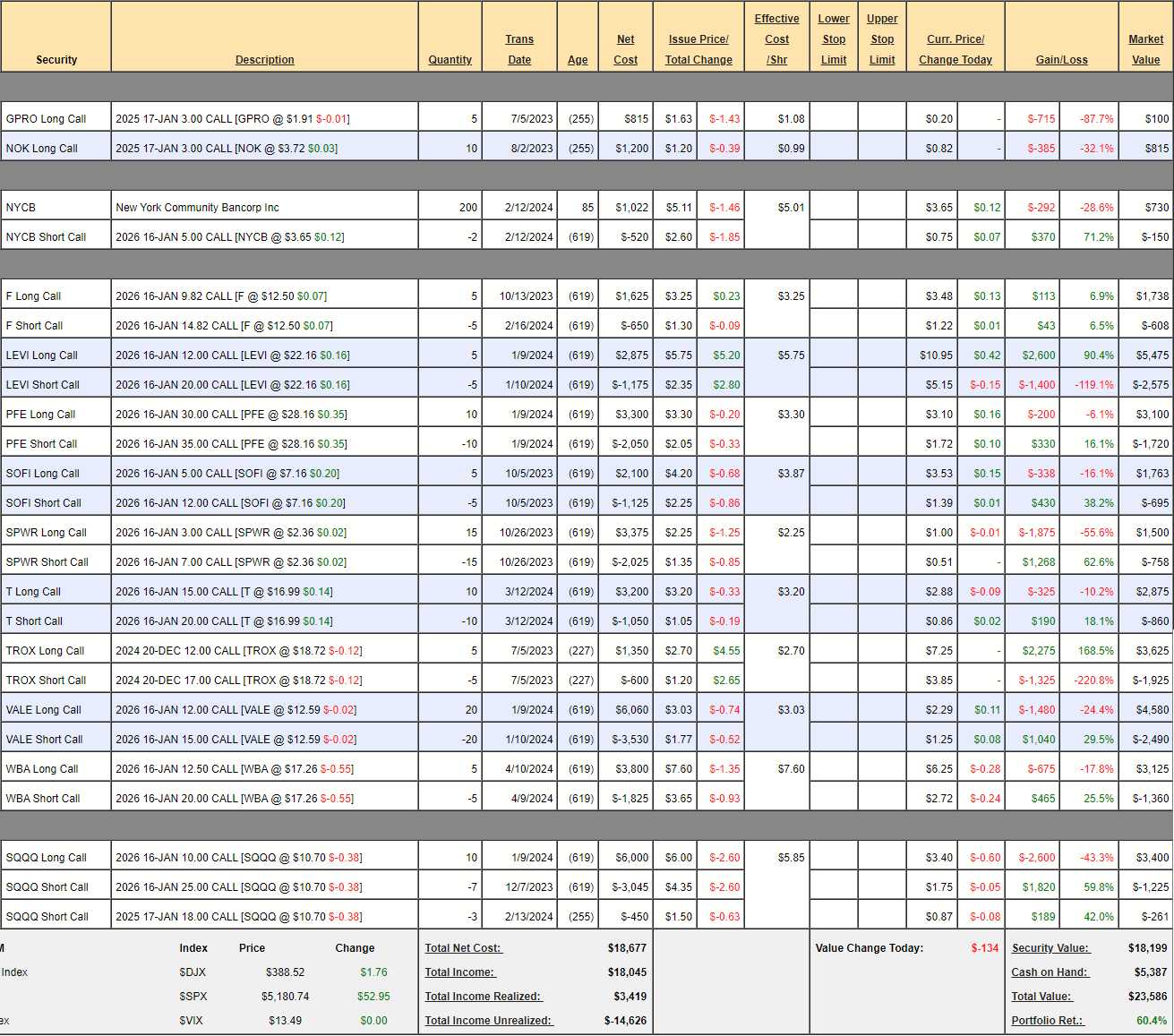Open the Total Net Cost link
The image size is (1174, 1036).
pos(463,948)
